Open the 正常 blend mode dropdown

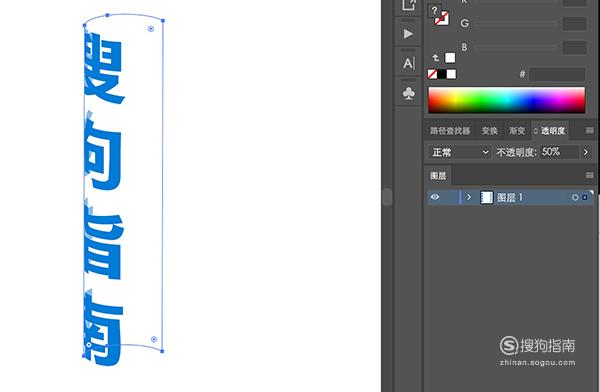(459, 152)
